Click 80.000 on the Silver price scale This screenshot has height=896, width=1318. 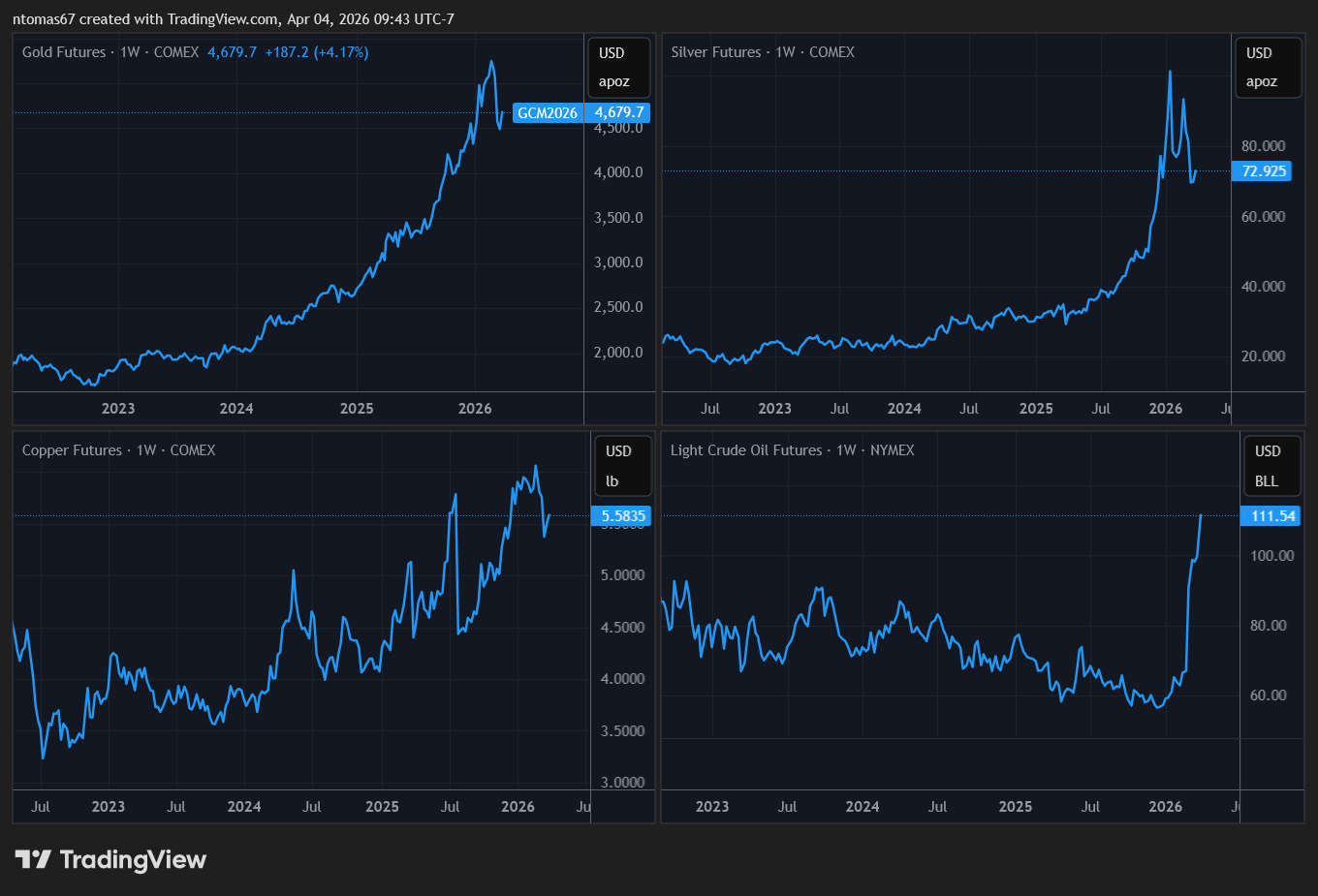(1263, 146)
